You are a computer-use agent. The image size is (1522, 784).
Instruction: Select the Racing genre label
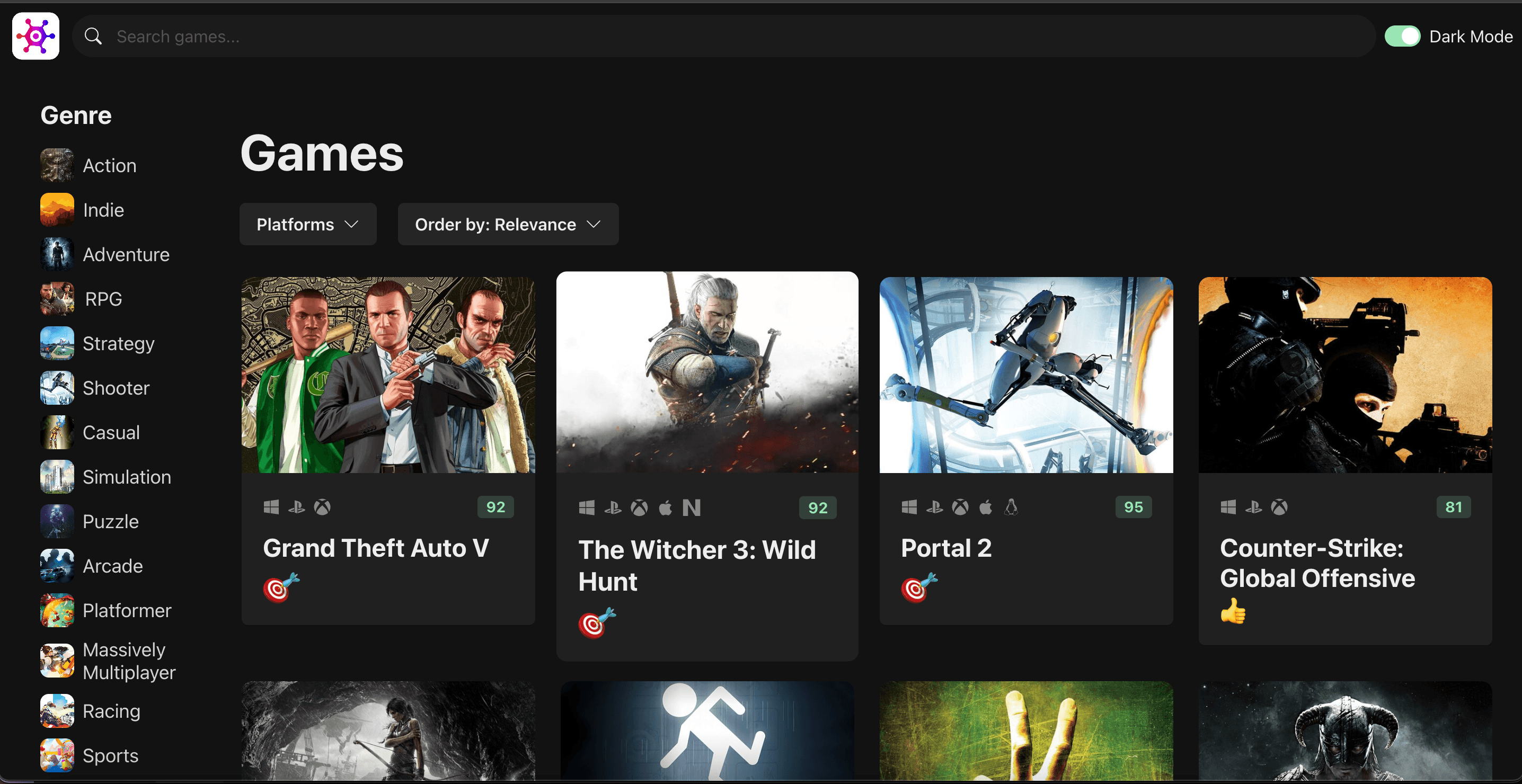point(111,711)
